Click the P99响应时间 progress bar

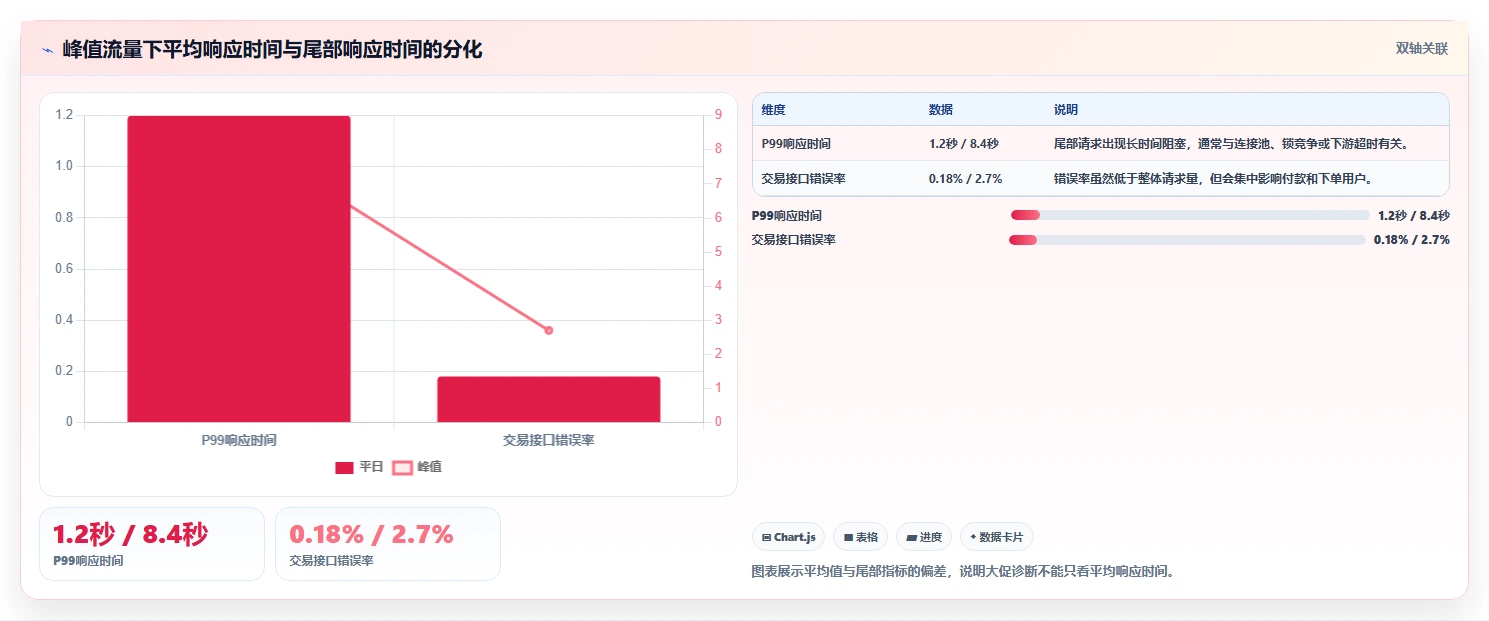point(1190,215)
